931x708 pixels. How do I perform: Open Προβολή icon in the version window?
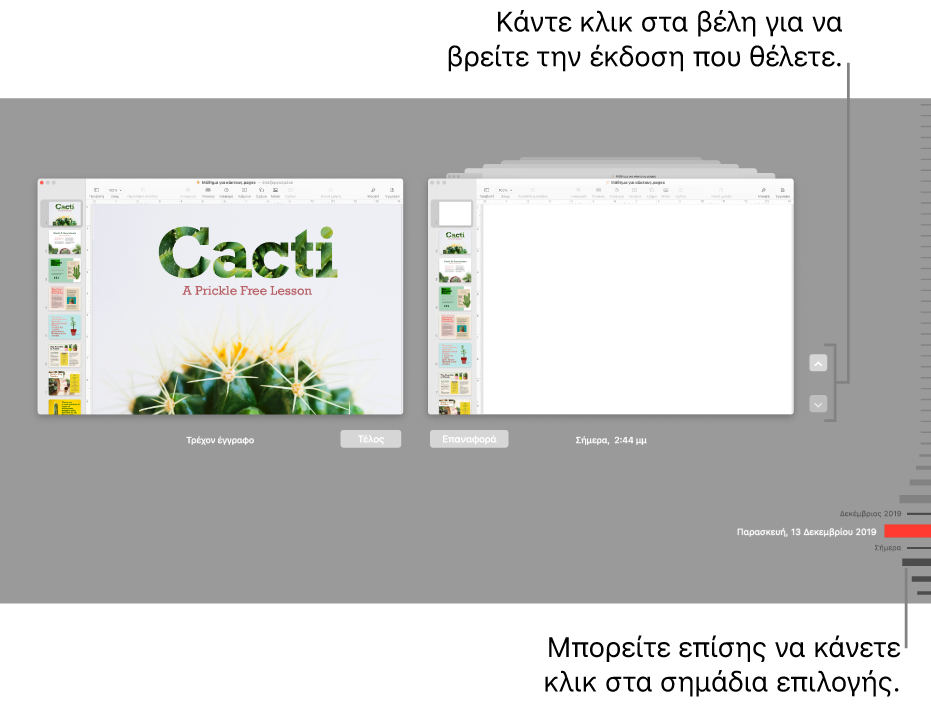487,190
